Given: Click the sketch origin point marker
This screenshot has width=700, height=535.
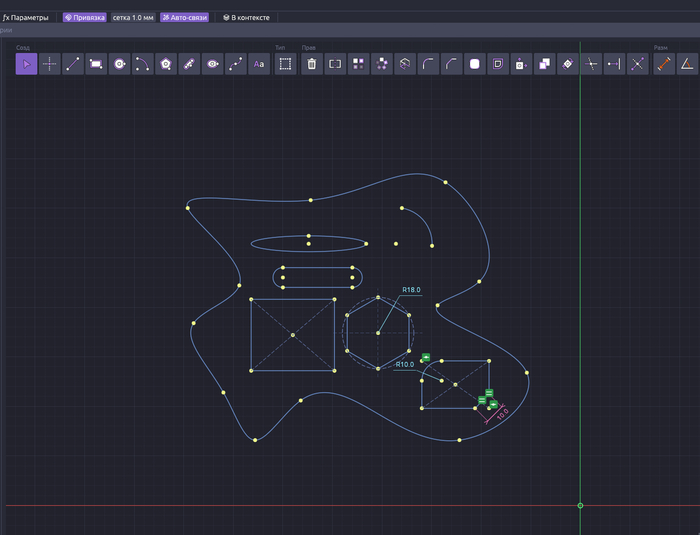Looking at the screenshot, I should 580,506.
